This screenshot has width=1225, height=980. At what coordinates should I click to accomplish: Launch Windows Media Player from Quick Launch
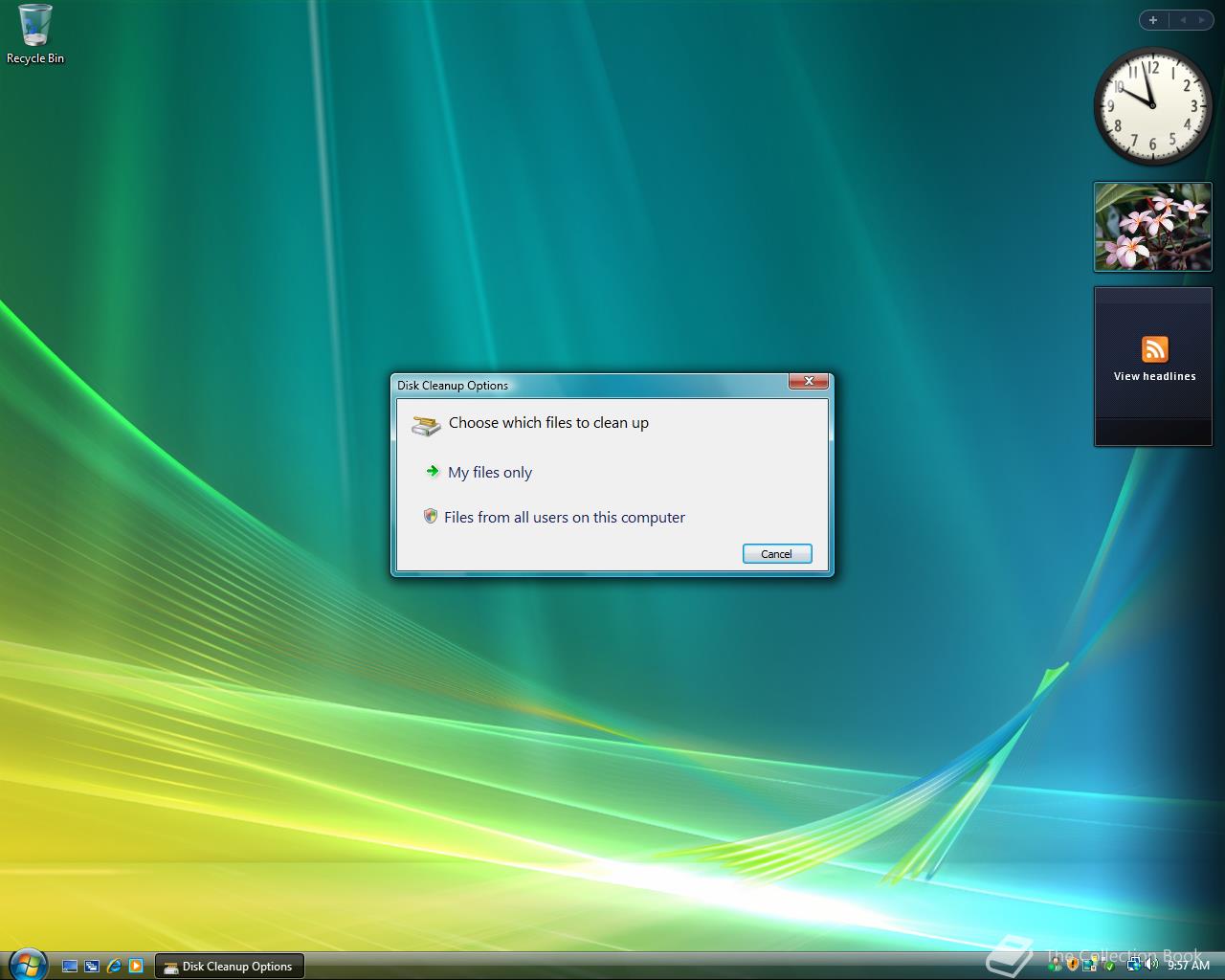click(136, 967)
